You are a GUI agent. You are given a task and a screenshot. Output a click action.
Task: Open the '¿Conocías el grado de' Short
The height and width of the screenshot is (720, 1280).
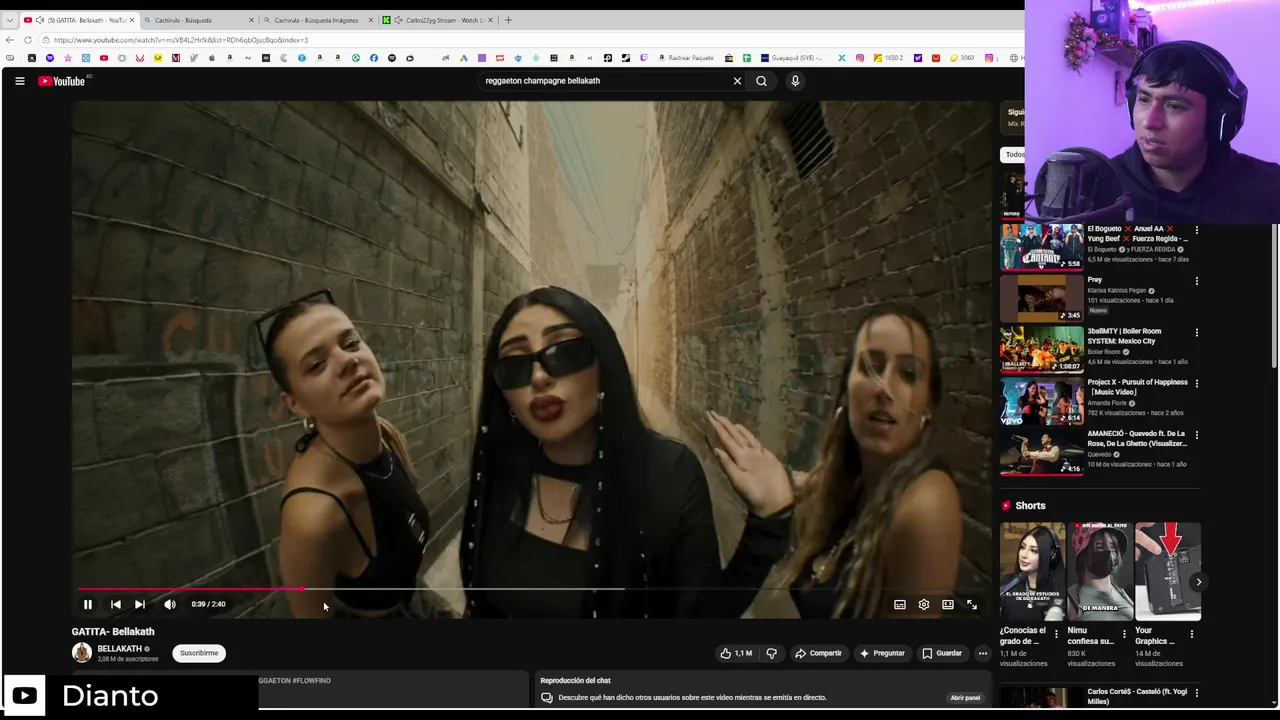click(1033, 571)
